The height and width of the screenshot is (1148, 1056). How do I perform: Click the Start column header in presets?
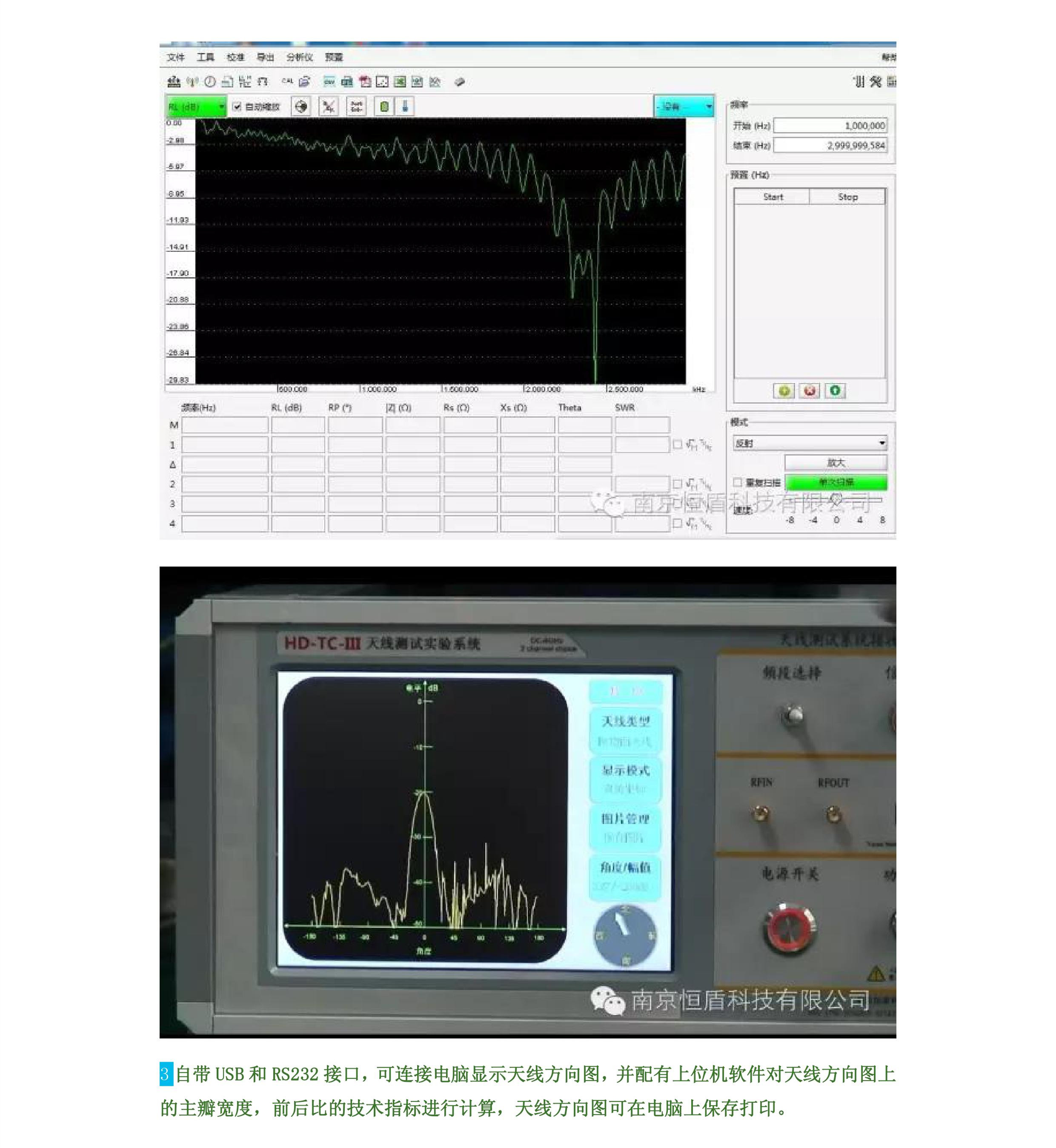(x=773, y=197)
